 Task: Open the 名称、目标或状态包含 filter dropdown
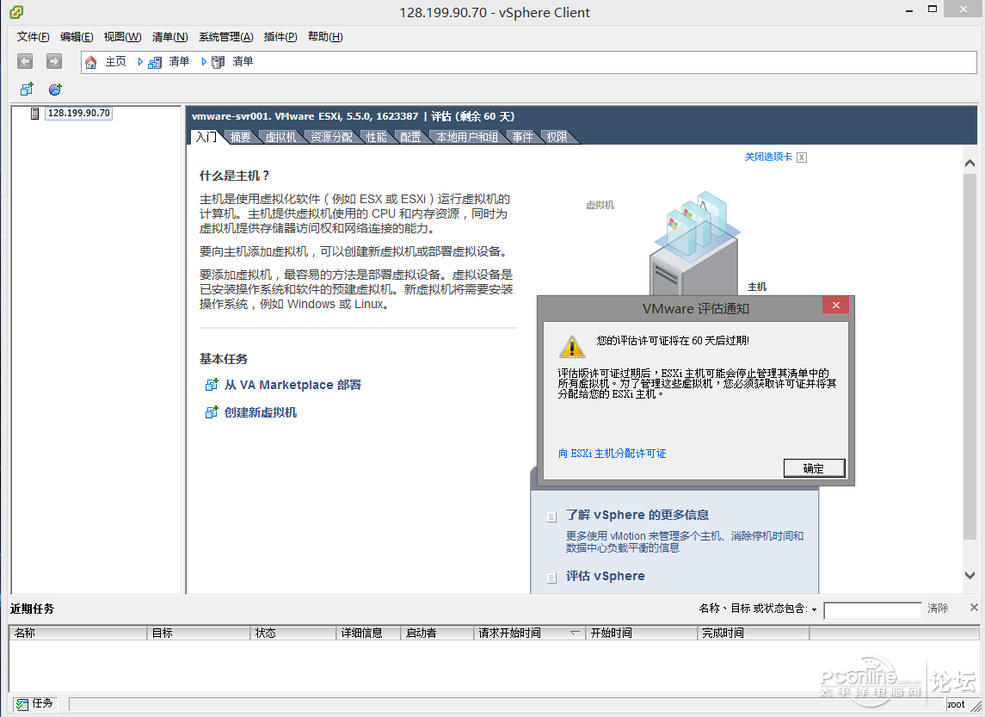coord(814,610)
